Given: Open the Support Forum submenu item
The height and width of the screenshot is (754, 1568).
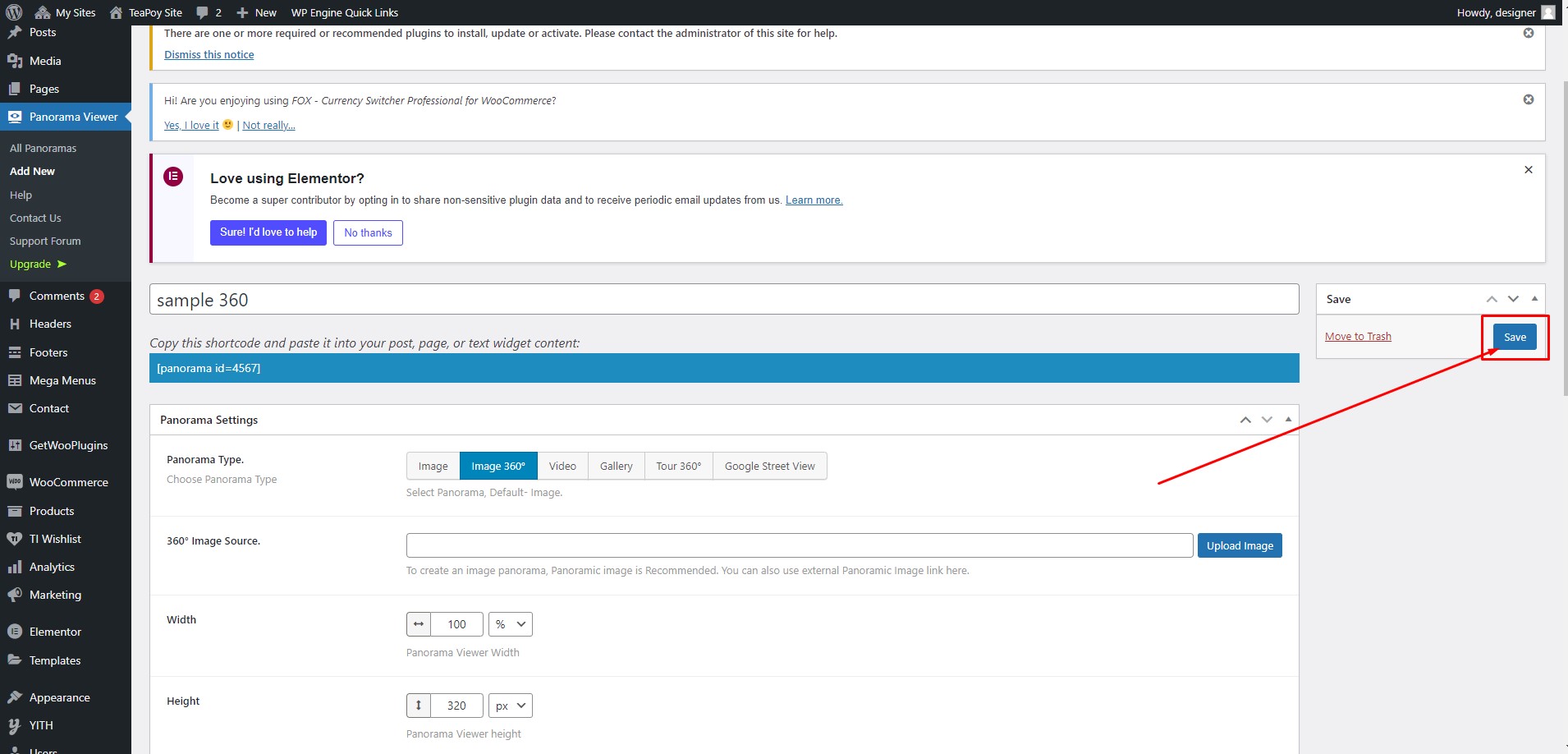Looking at the screenshot, I should (45, 241).
